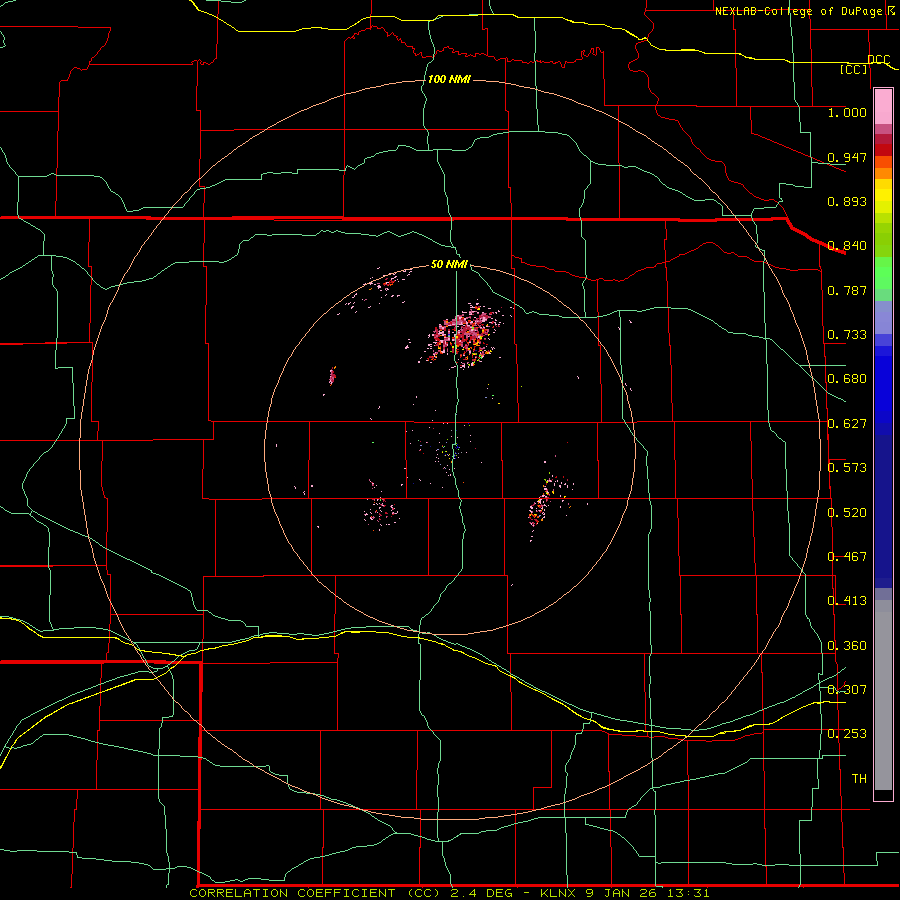Image resolution: width=900 pixels, height=900 pixels.
Task: Click the CORRELATION COEFFICIENT caption at bottom
Action: [449, 893]
